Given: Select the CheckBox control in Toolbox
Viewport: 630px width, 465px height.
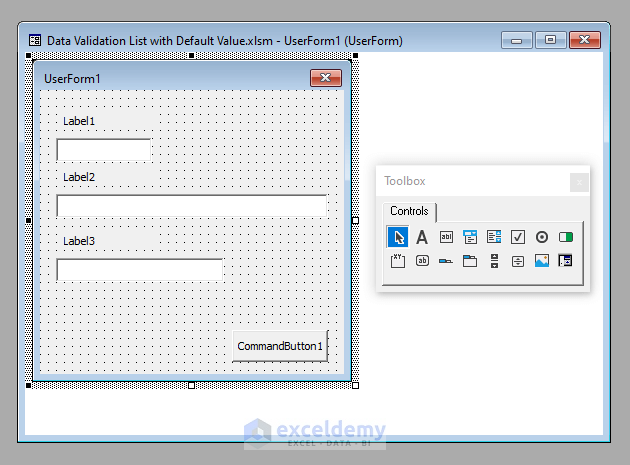Looking at the screenshot, I should tap(518, 237).
